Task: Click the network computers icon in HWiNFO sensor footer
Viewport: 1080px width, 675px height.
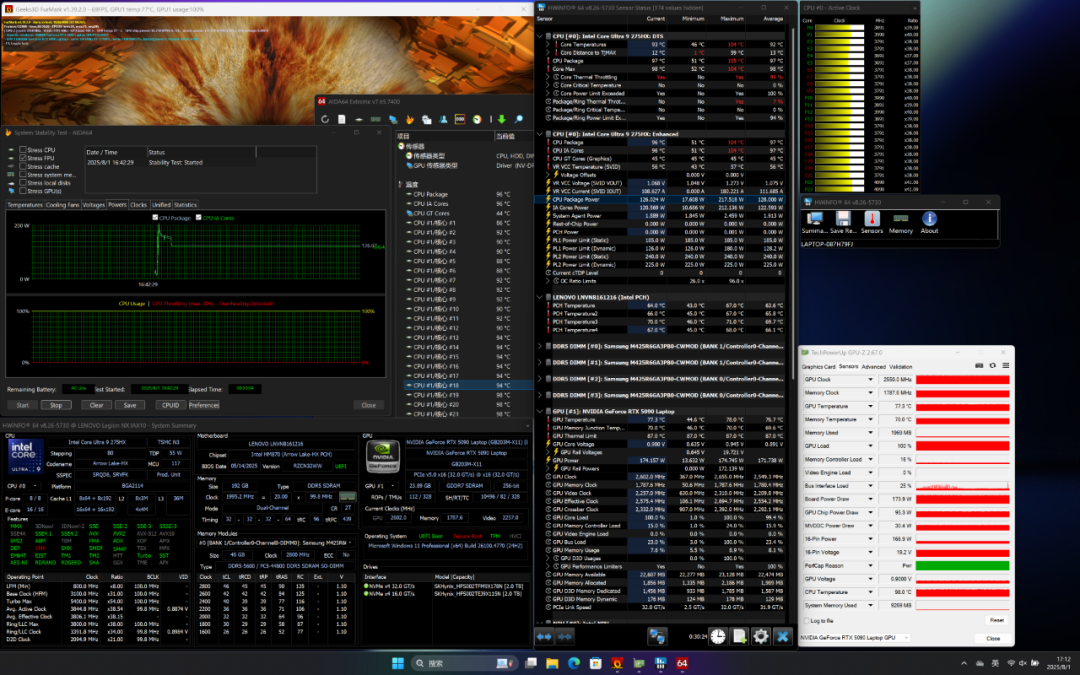Action: pyautogui.click(x=656, y=637)
